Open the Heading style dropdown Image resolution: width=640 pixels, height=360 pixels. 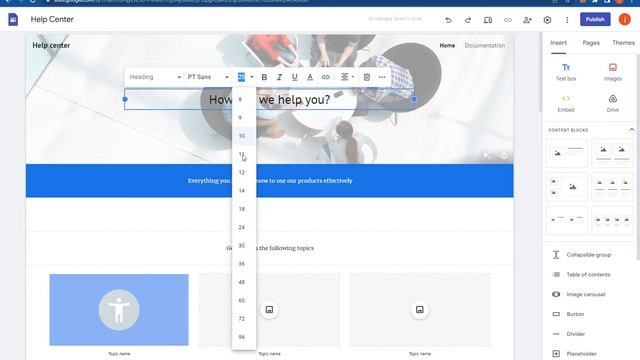[x=155, y=77]
